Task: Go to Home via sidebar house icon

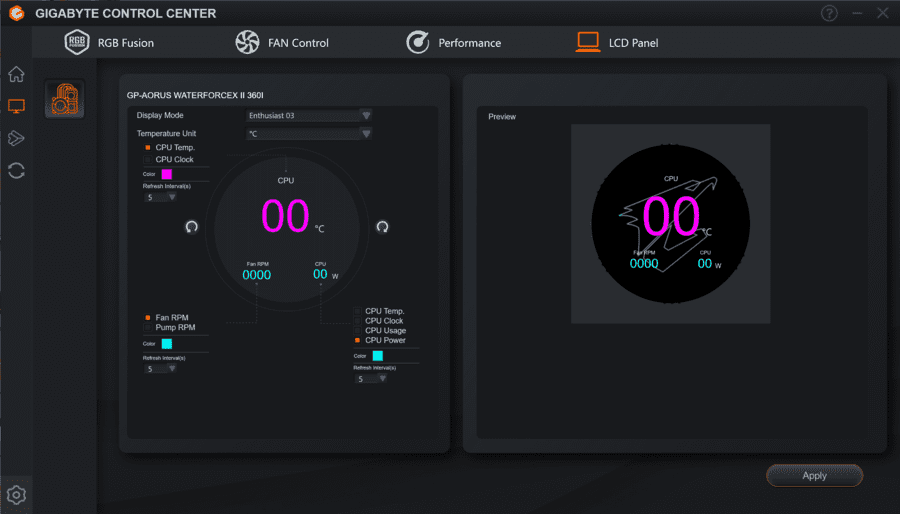Action: 16,74
